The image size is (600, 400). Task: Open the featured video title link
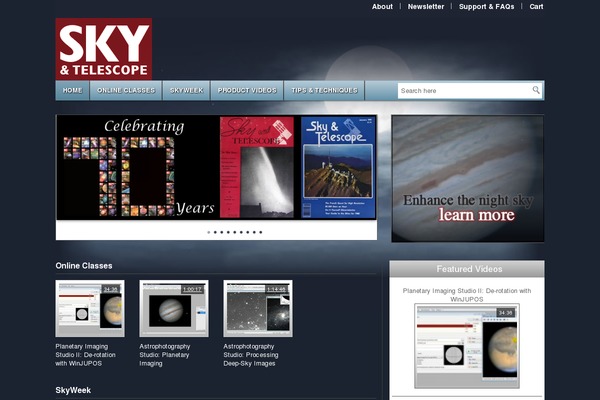(x=467, y=295)
